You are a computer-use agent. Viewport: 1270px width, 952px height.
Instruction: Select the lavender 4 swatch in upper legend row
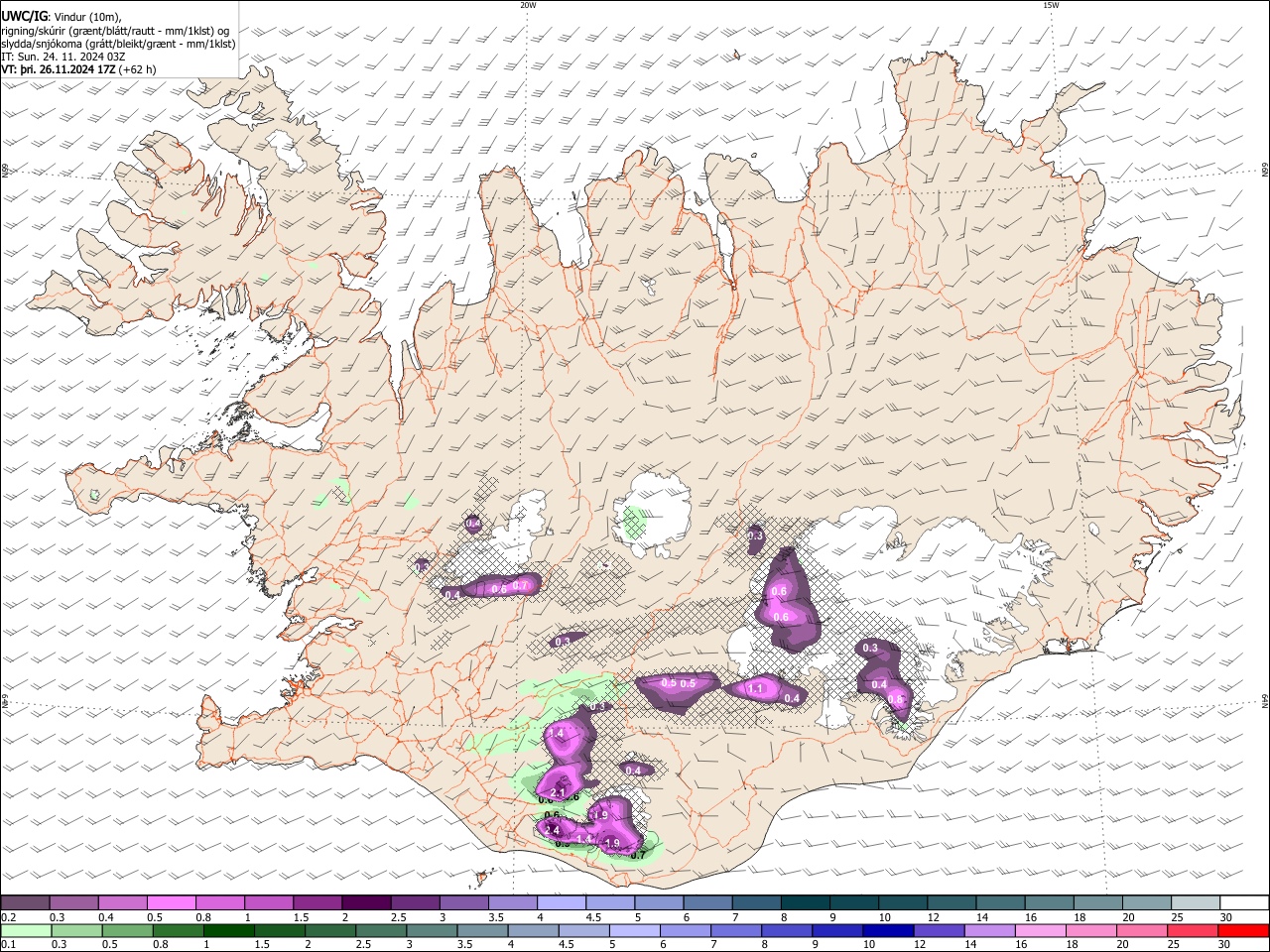[560, 902]
